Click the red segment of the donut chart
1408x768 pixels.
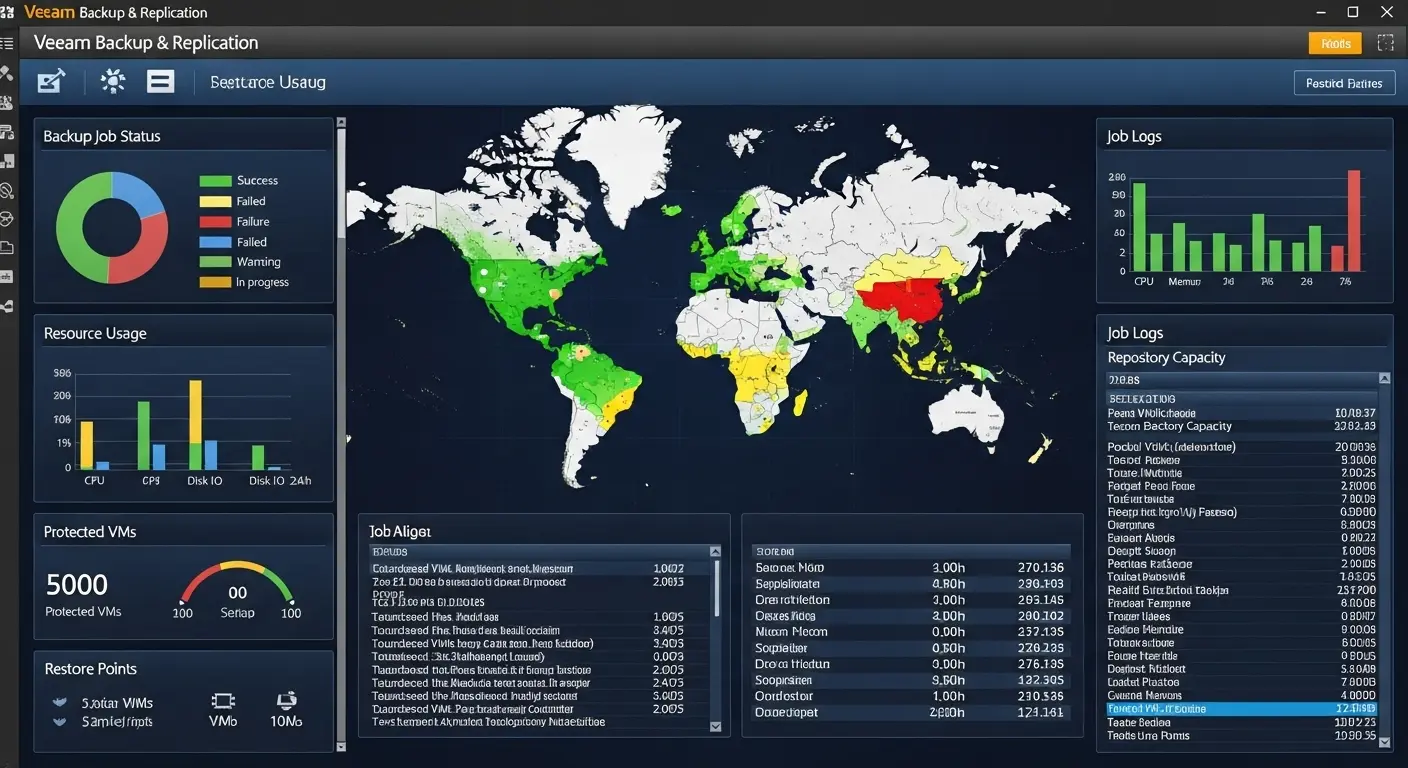click(148, 252)
